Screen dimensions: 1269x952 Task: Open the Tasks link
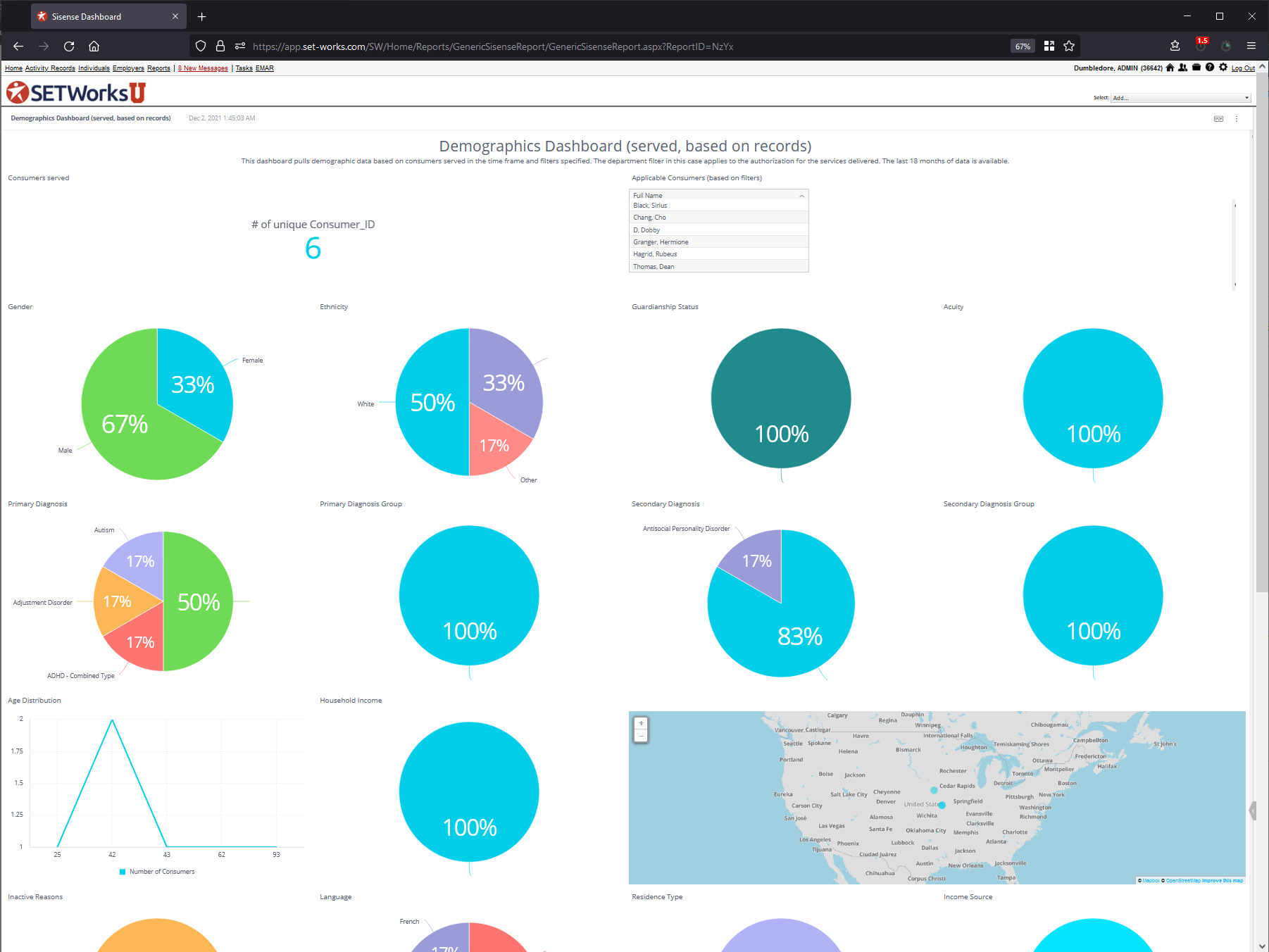coord(244,68)
